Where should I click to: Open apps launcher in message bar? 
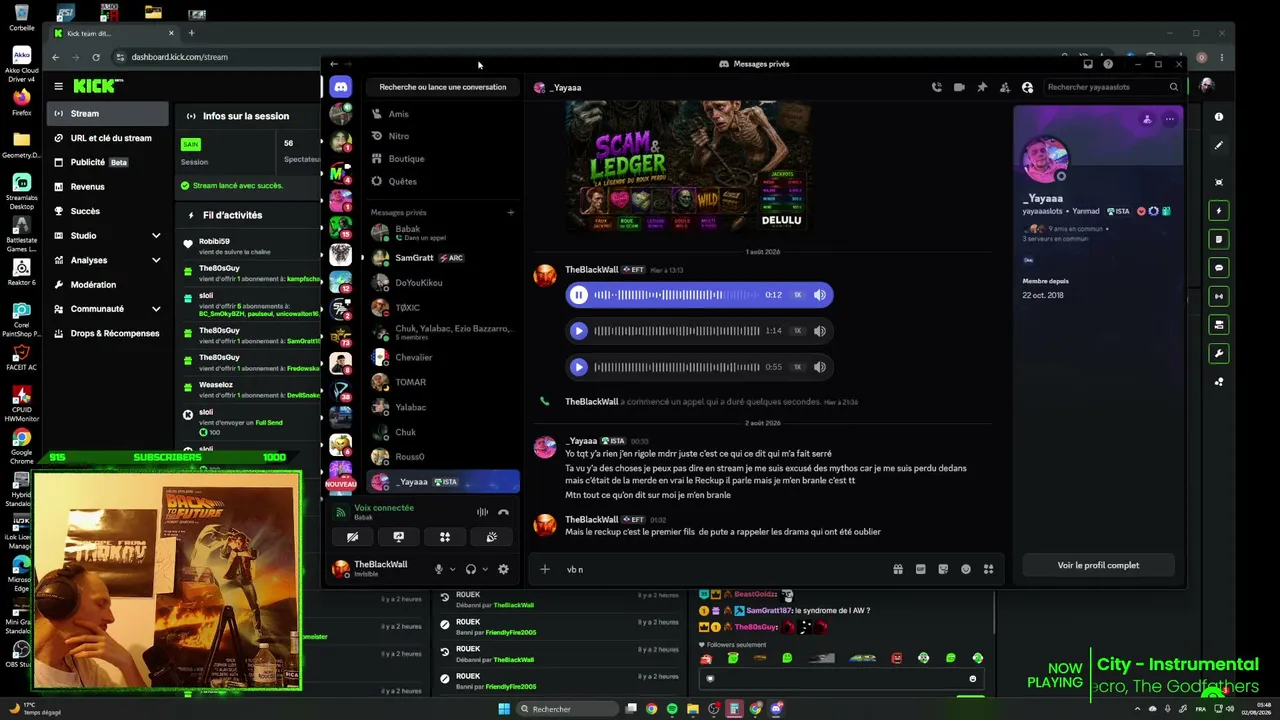click(989, 569)
